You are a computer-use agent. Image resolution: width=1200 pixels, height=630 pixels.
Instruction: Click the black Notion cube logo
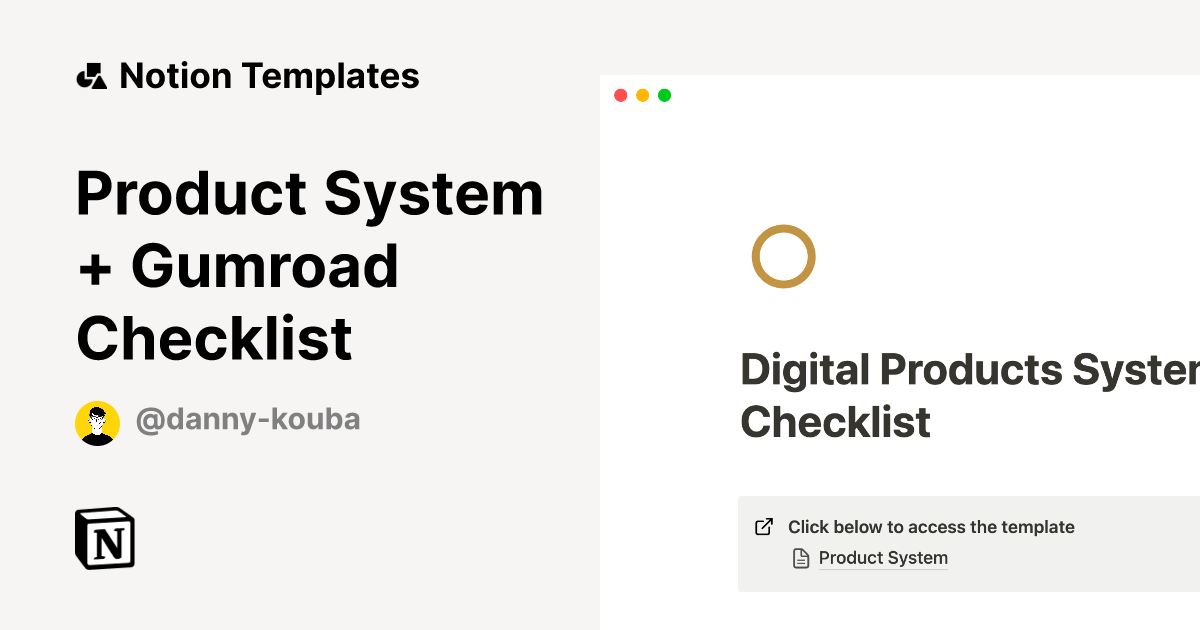[x=105, y=539]
